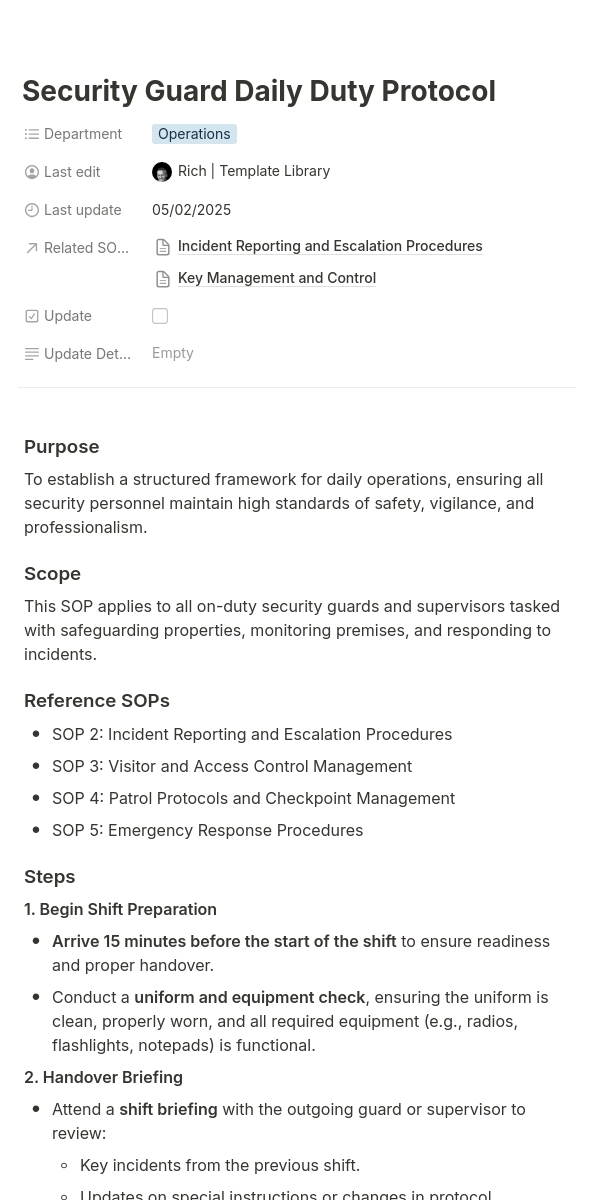The image size is (600, 1200).
Task: Click the Related SOPs arrow icon
Action: coord(32,248)
